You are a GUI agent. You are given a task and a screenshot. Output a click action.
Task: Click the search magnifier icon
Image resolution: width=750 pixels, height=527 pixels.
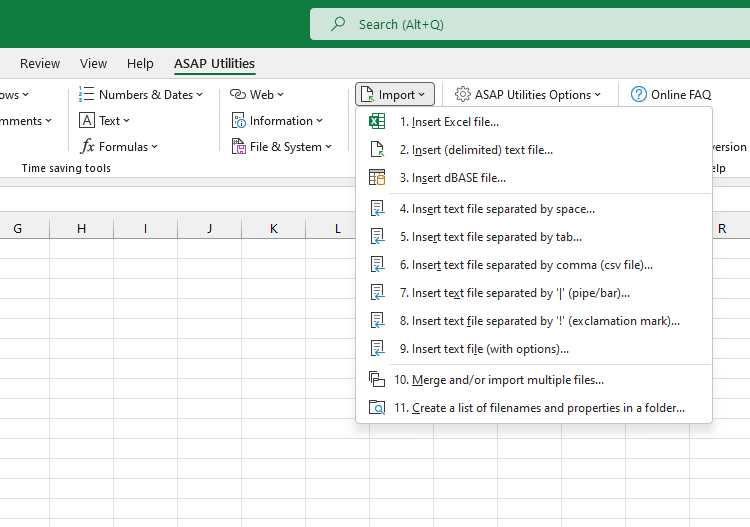point(338,23)
